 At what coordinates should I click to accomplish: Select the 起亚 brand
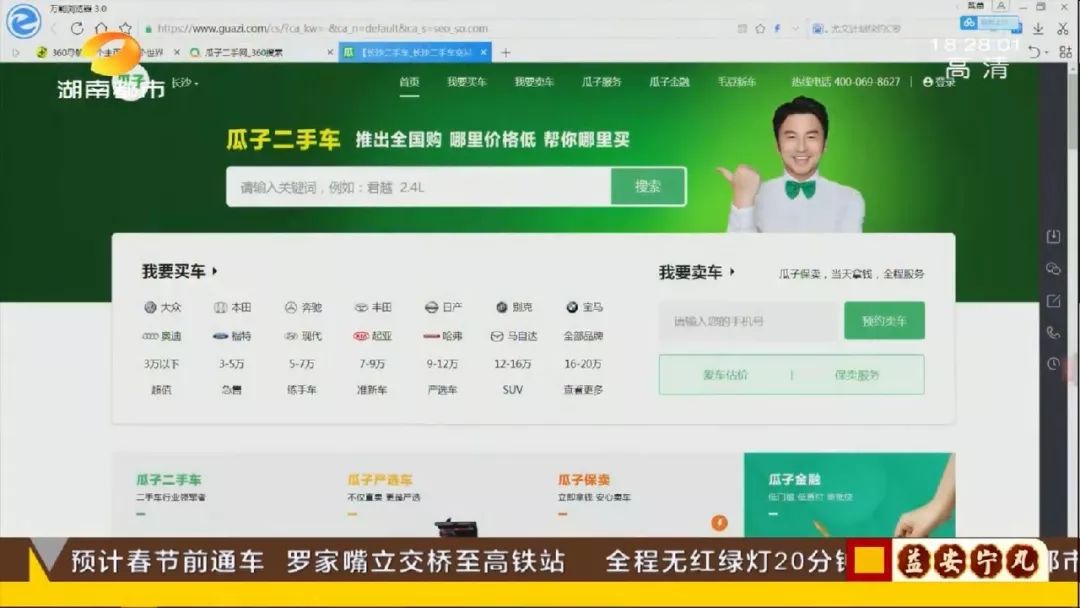(373, 336)
